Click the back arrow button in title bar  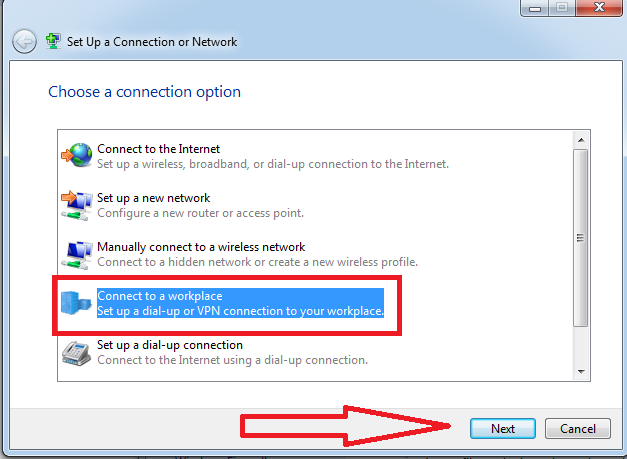tap(24, 42)
